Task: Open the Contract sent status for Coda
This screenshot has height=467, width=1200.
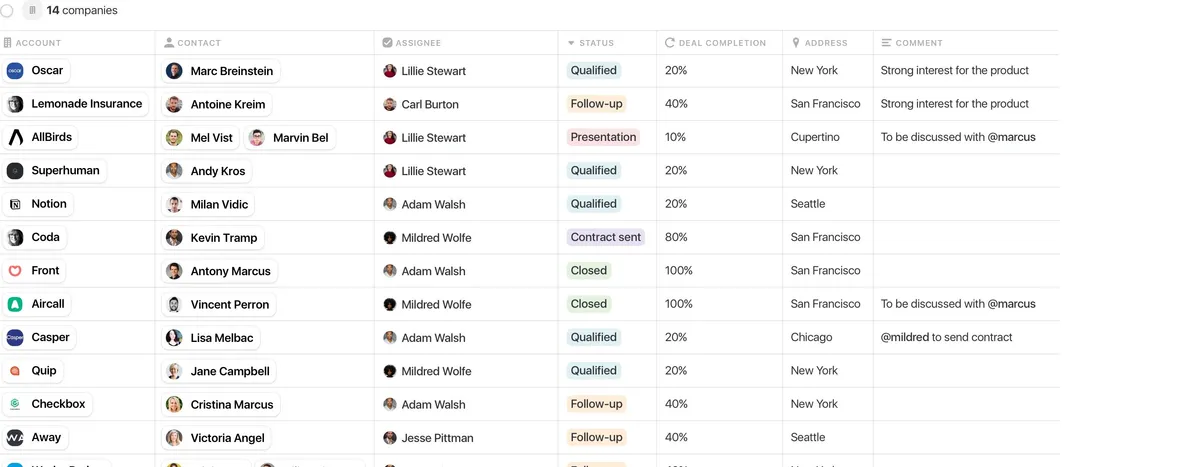Action: (x=606, y=237)
